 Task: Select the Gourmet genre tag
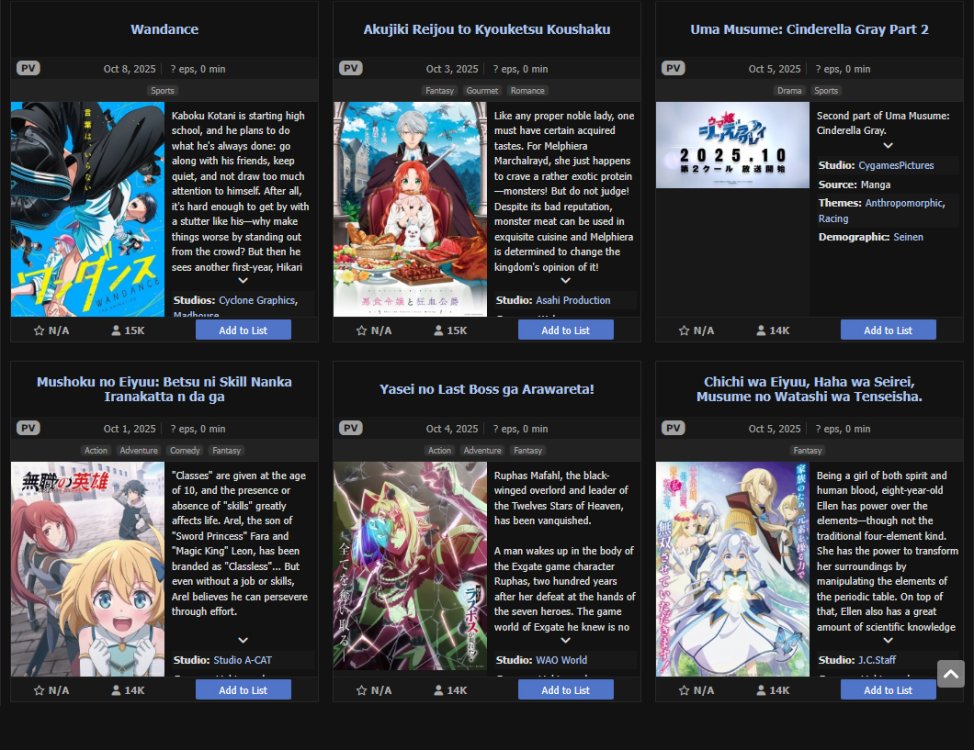(x=482, y=91)
